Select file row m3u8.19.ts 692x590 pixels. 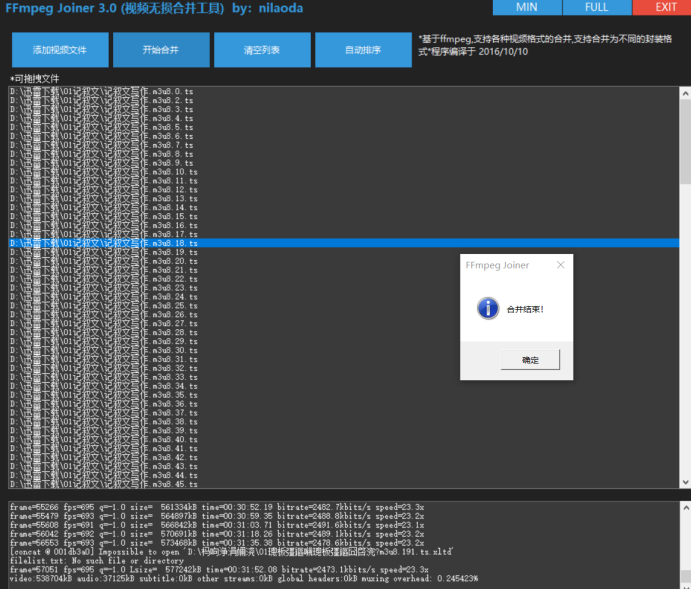(344, 252)
